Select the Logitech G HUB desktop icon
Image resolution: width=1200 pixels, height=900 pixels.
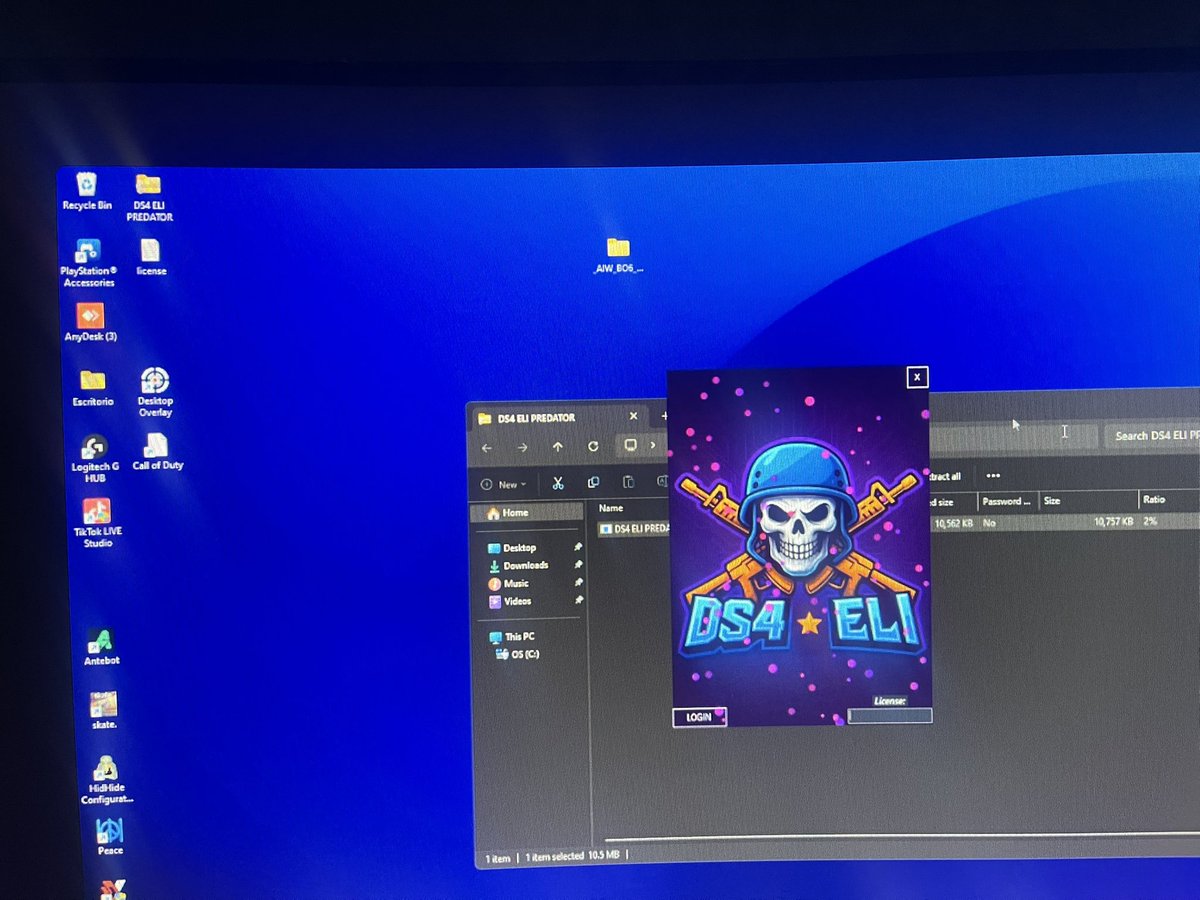click(95, 460)
